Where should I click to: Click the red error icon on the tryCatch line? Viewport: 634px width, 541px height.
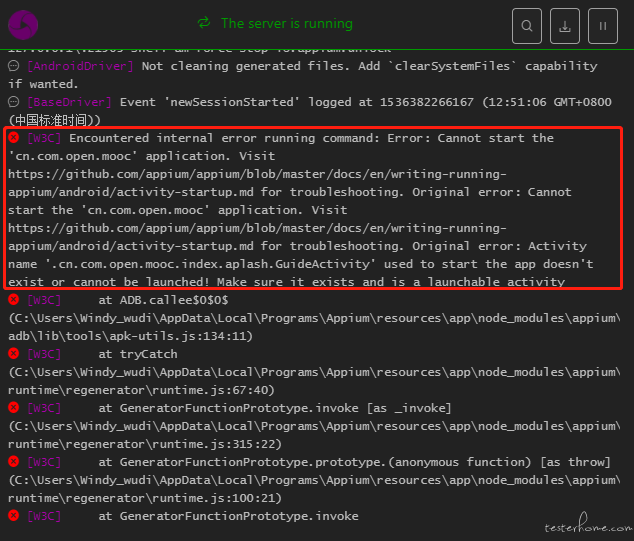click(x=14, y=354)
